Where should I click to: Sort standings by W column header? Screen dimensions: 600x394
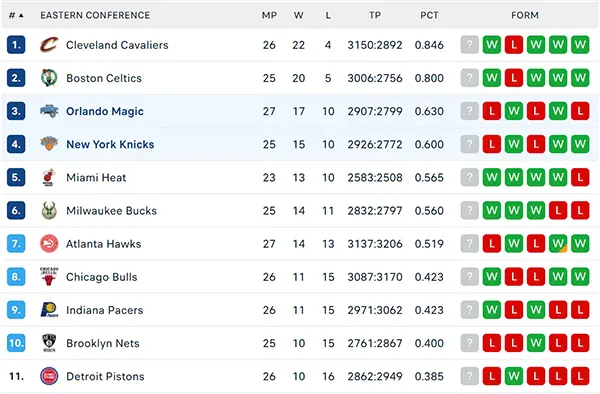point(298,15)
